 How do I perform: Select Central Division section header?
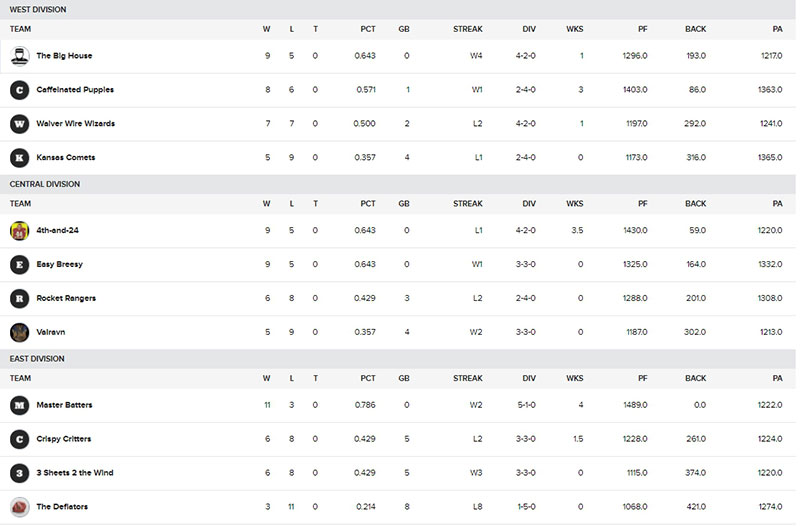398,184
